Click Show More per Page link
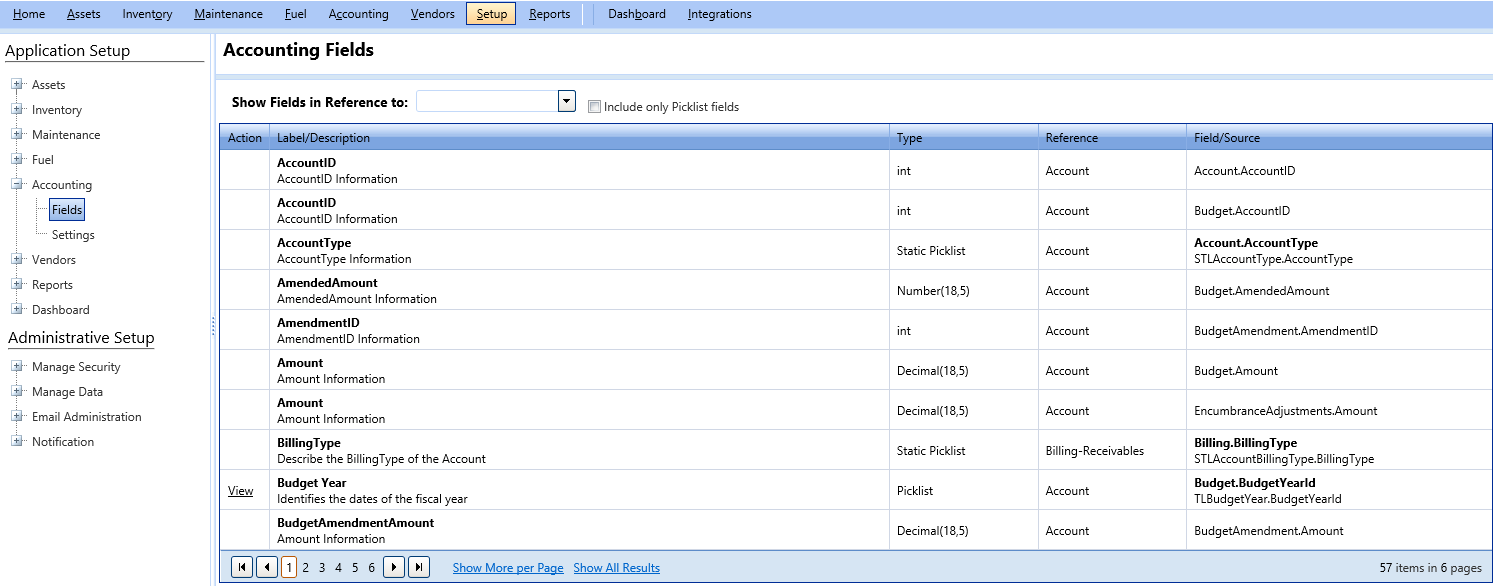The width and height of the screenshot is (1493, 586). pos(508,568)
